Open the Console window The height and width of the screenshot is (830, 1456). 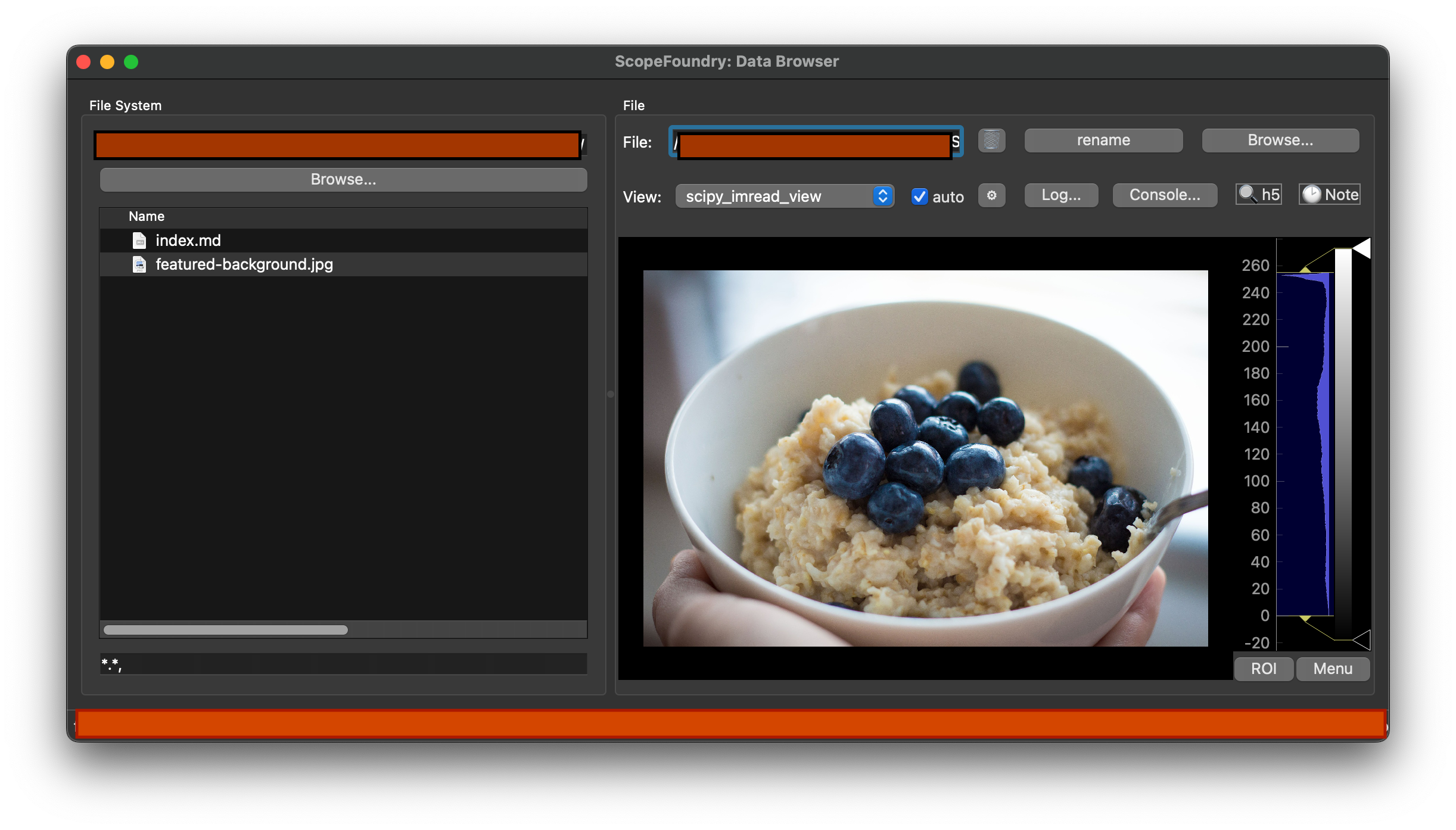coord(1165,195)
